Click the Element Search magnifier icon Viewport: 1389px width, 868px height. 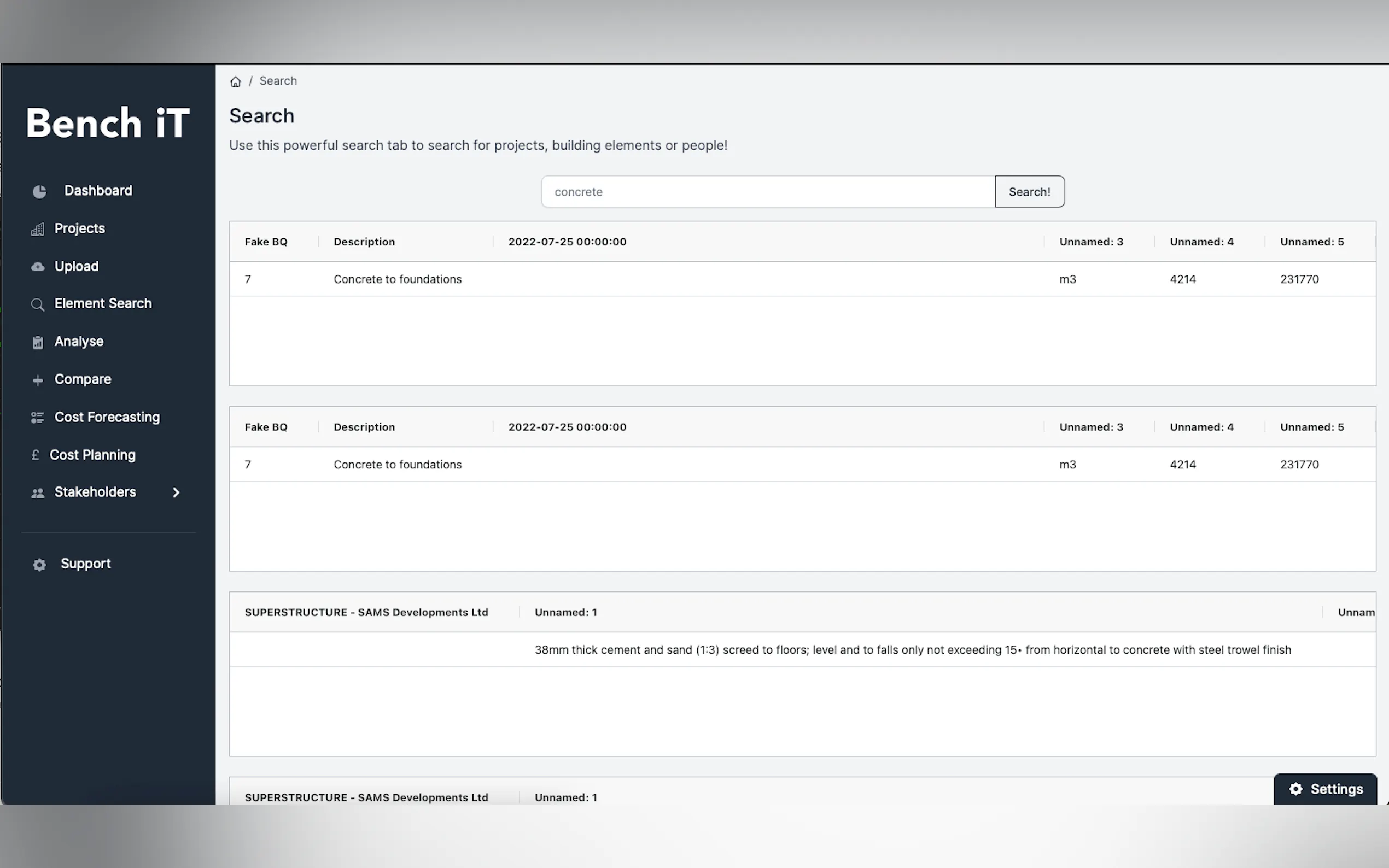37,304
